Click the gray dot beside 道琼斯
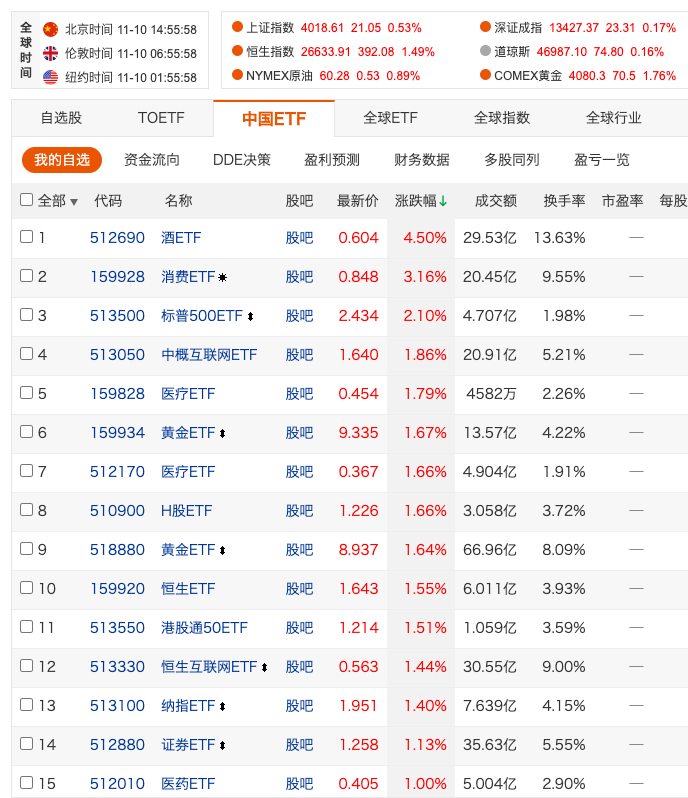This screenshot has height=798, width=688. (x=485, y=51)
